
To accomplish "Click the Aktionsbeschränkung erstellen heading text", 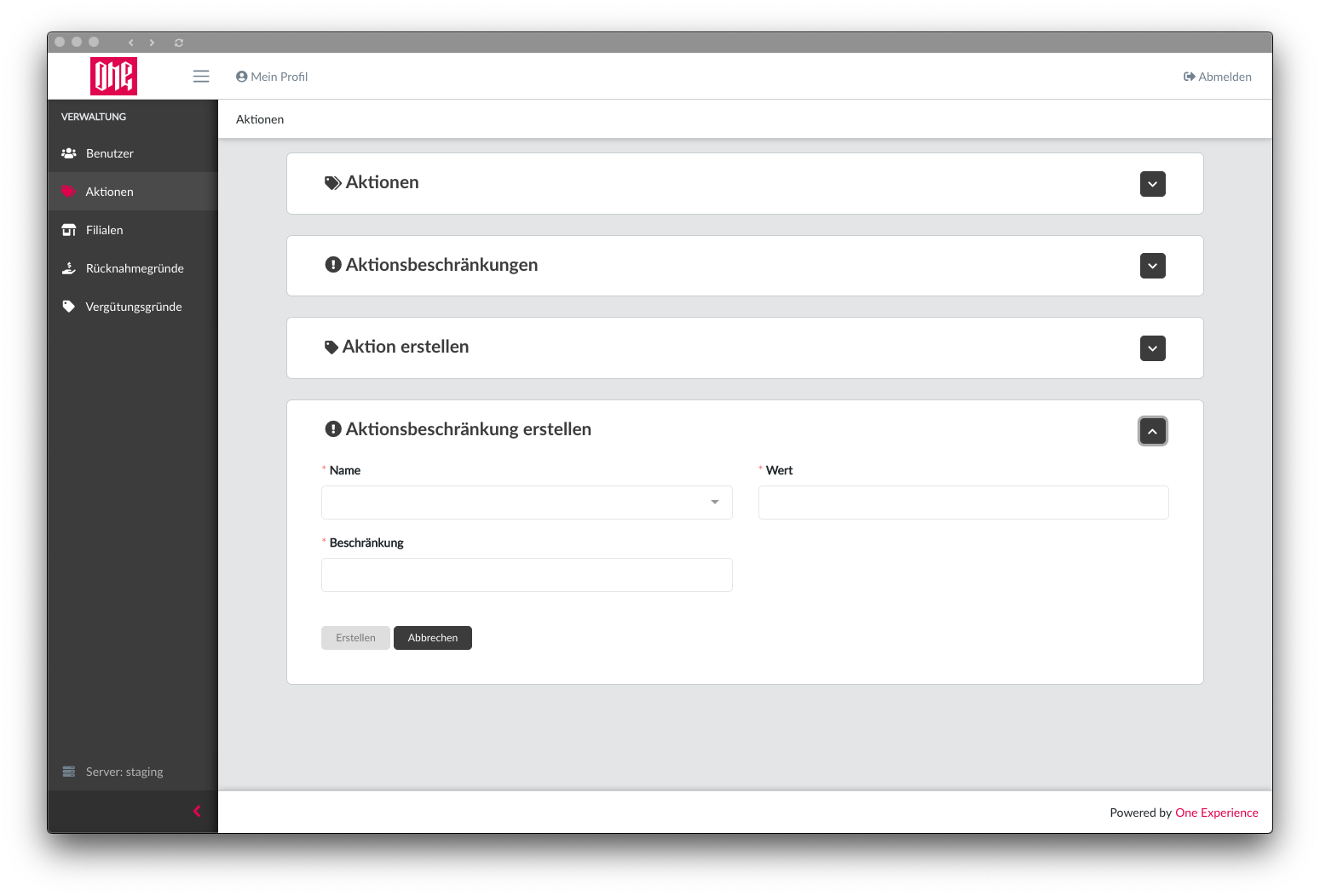I will pos(469,429).
